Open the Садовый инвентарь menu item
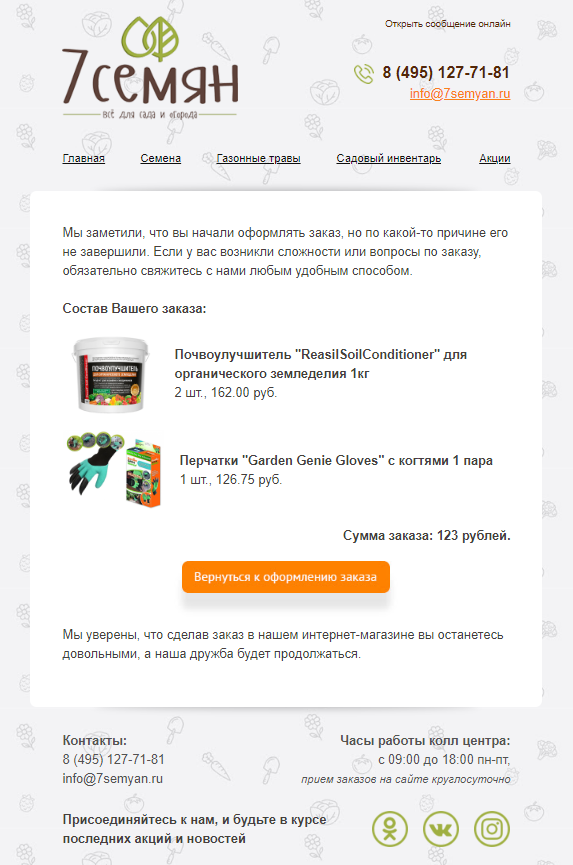The width and height of the screenshot is (573, 865). click(x=389, y=158)
